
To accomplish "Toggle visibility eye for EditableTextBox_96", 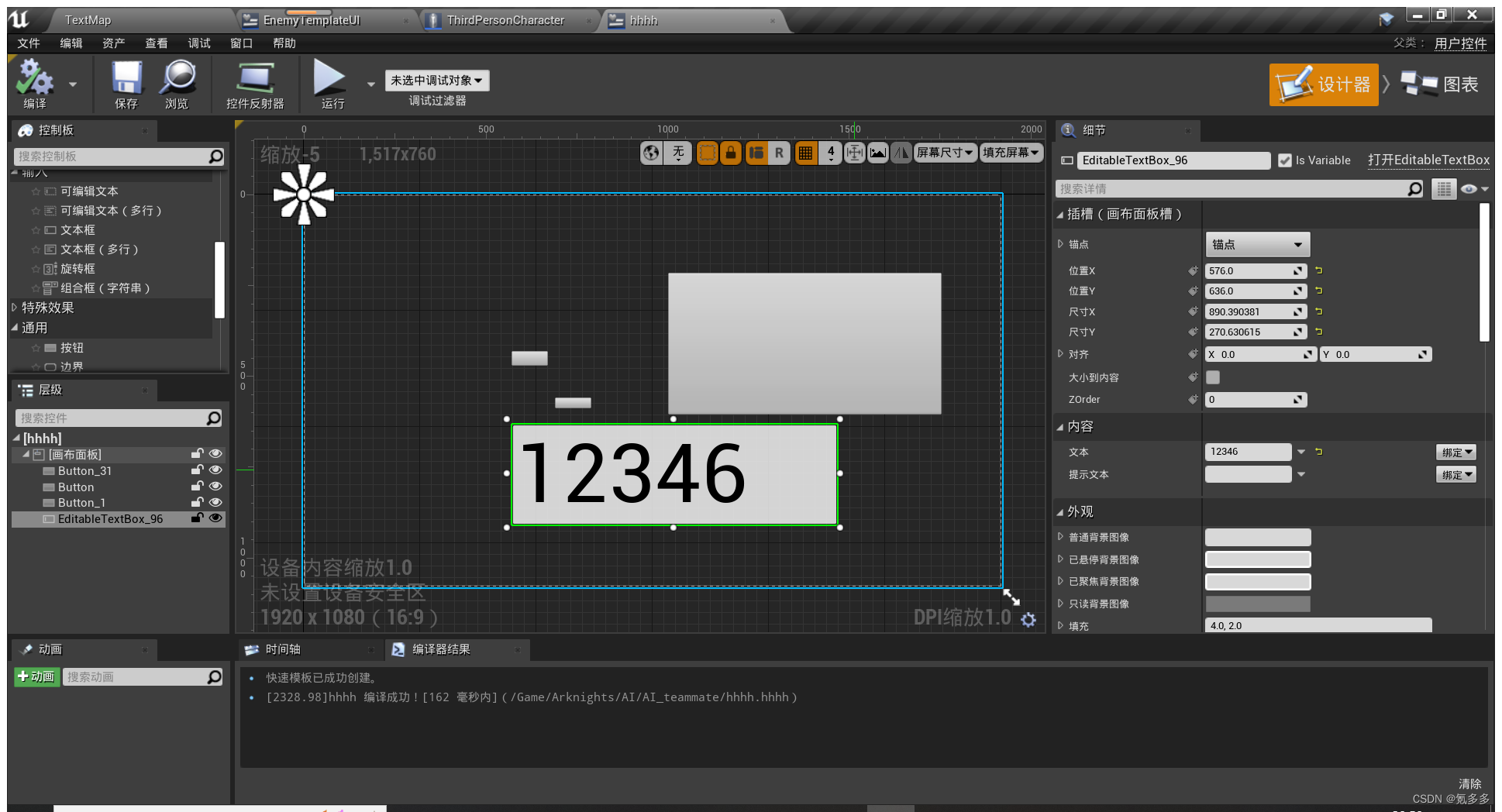I will [216, 518].
